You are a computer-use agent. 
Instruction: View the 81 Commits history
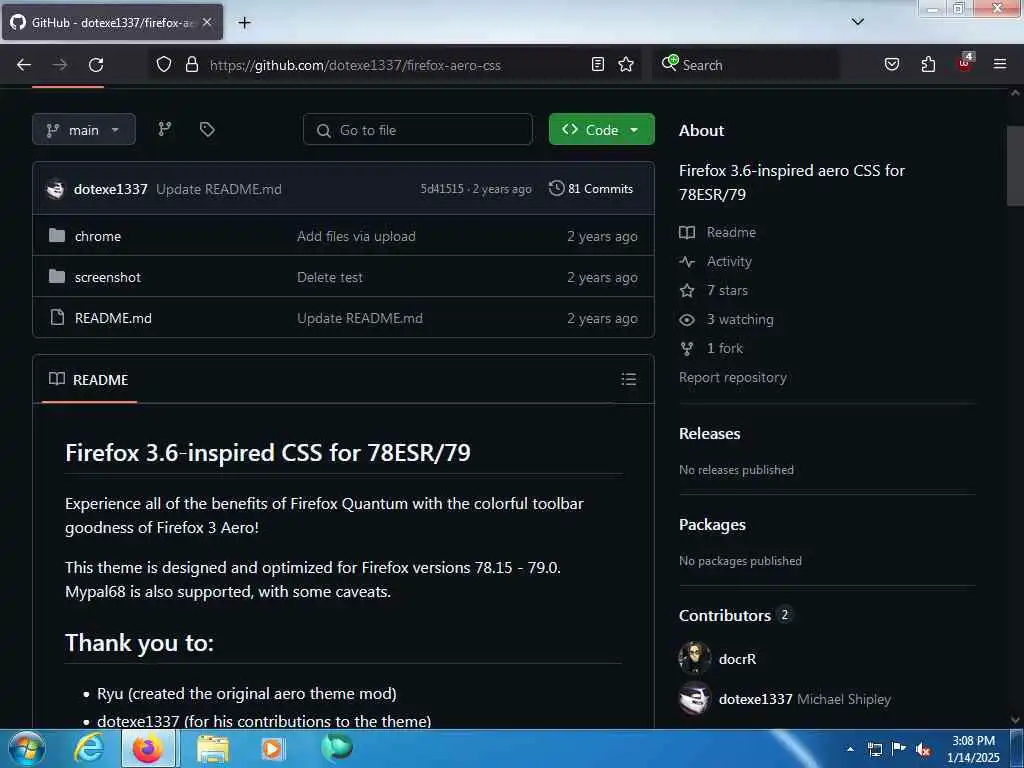click(x=591, y=189)
